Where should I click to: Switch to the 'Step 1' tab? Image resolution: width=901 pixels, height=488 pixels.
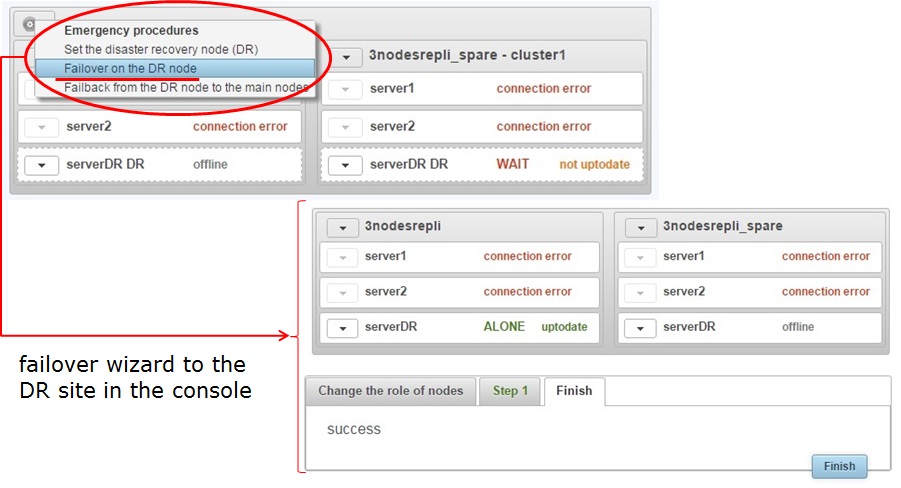pos(510,391)
